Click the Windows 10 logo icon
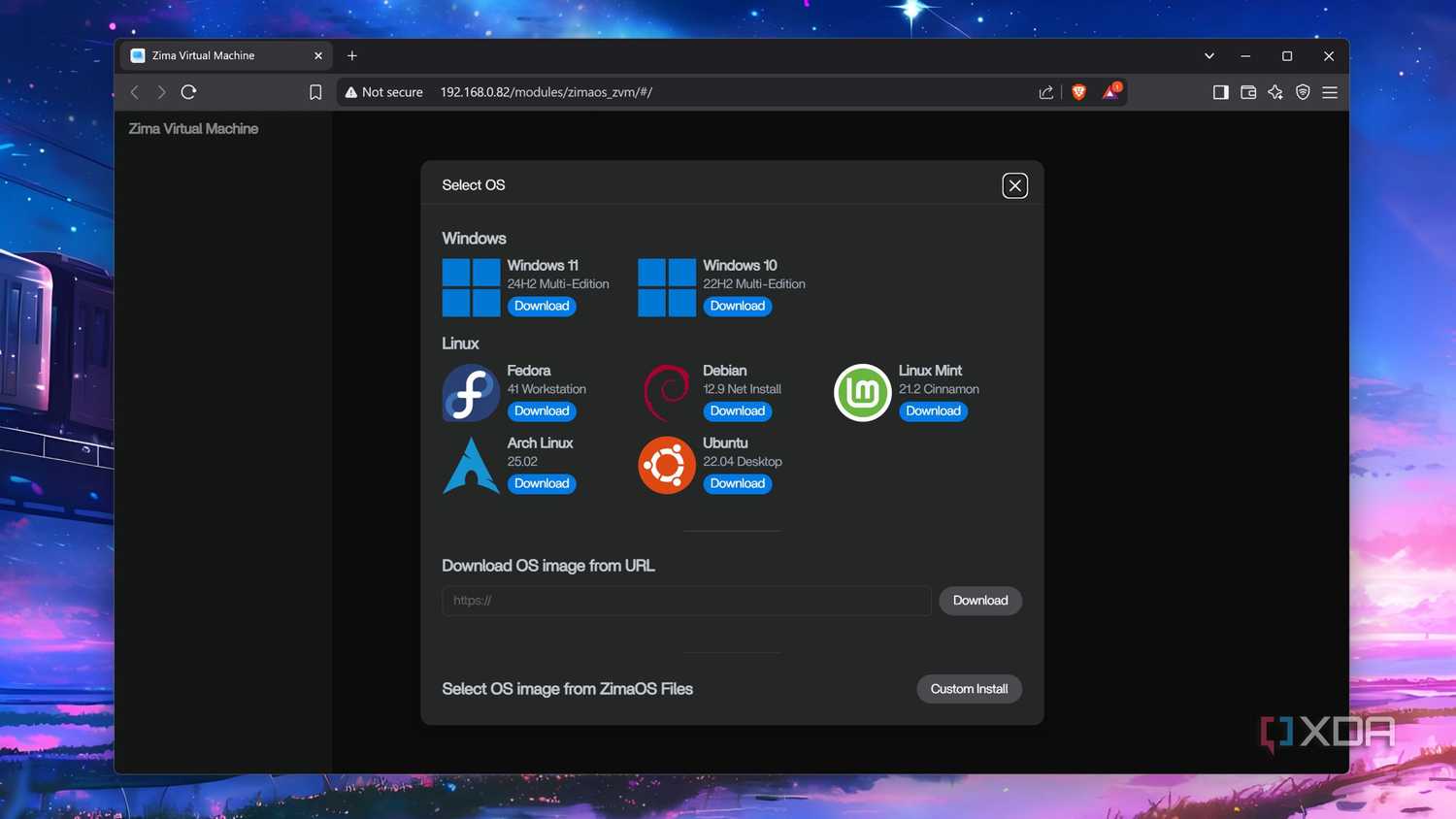This screenshot has width=1456, height=819. [667, 287]
